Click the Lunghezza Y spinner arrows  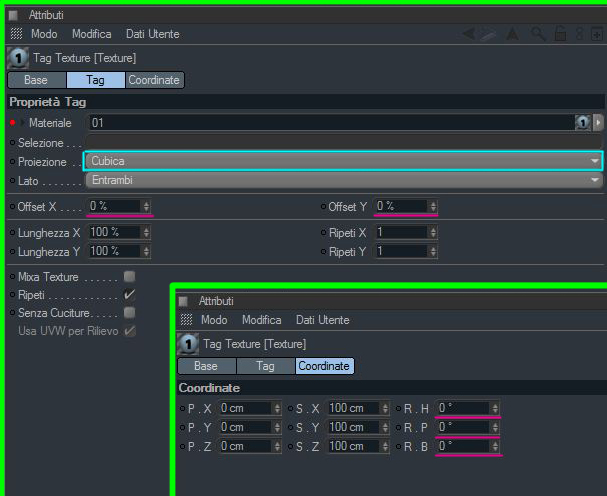[x=146, y=251]
